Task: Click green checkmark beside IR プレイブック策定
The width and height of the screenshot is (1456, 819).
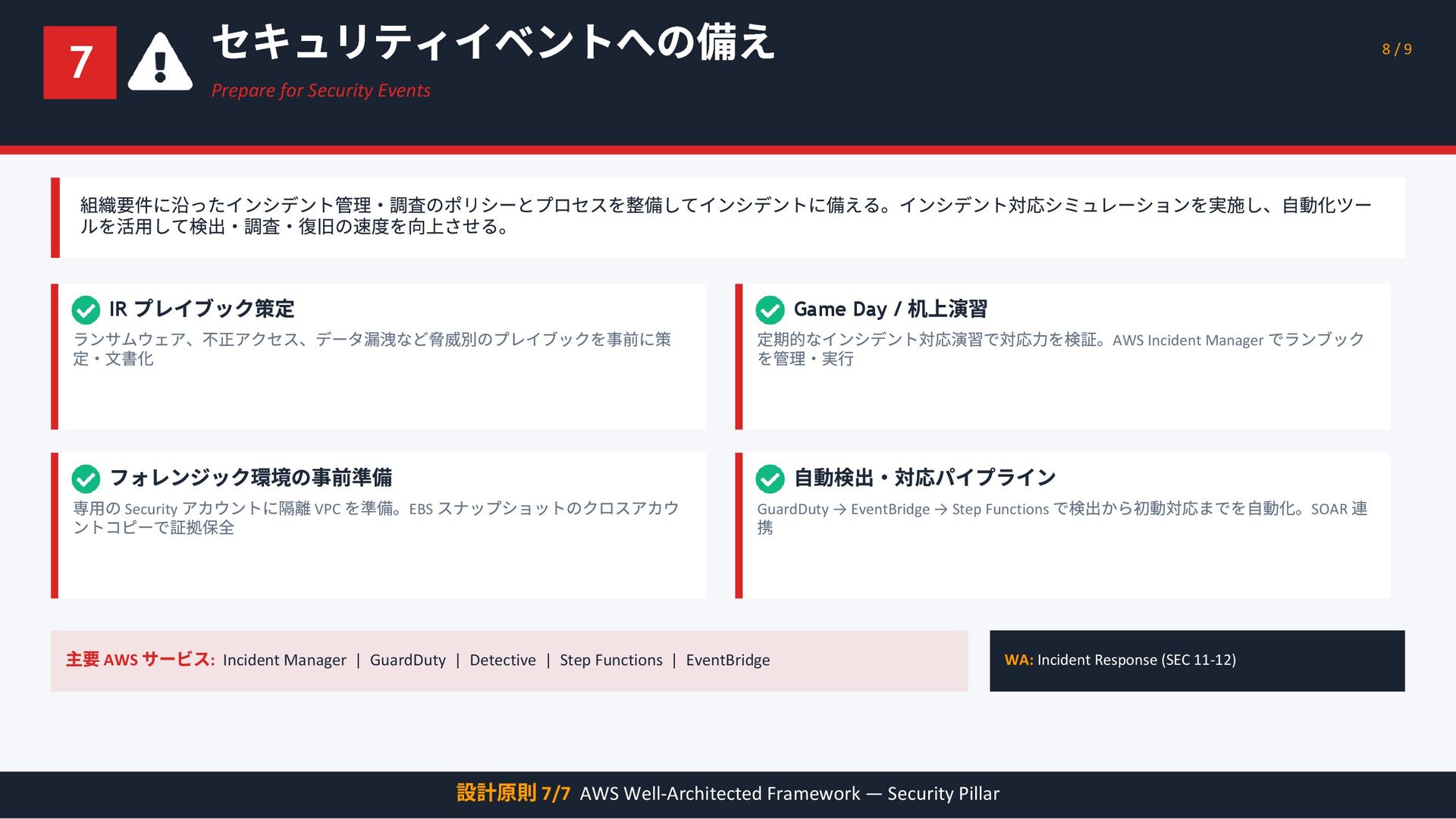Action: click(x=86, y=309)
